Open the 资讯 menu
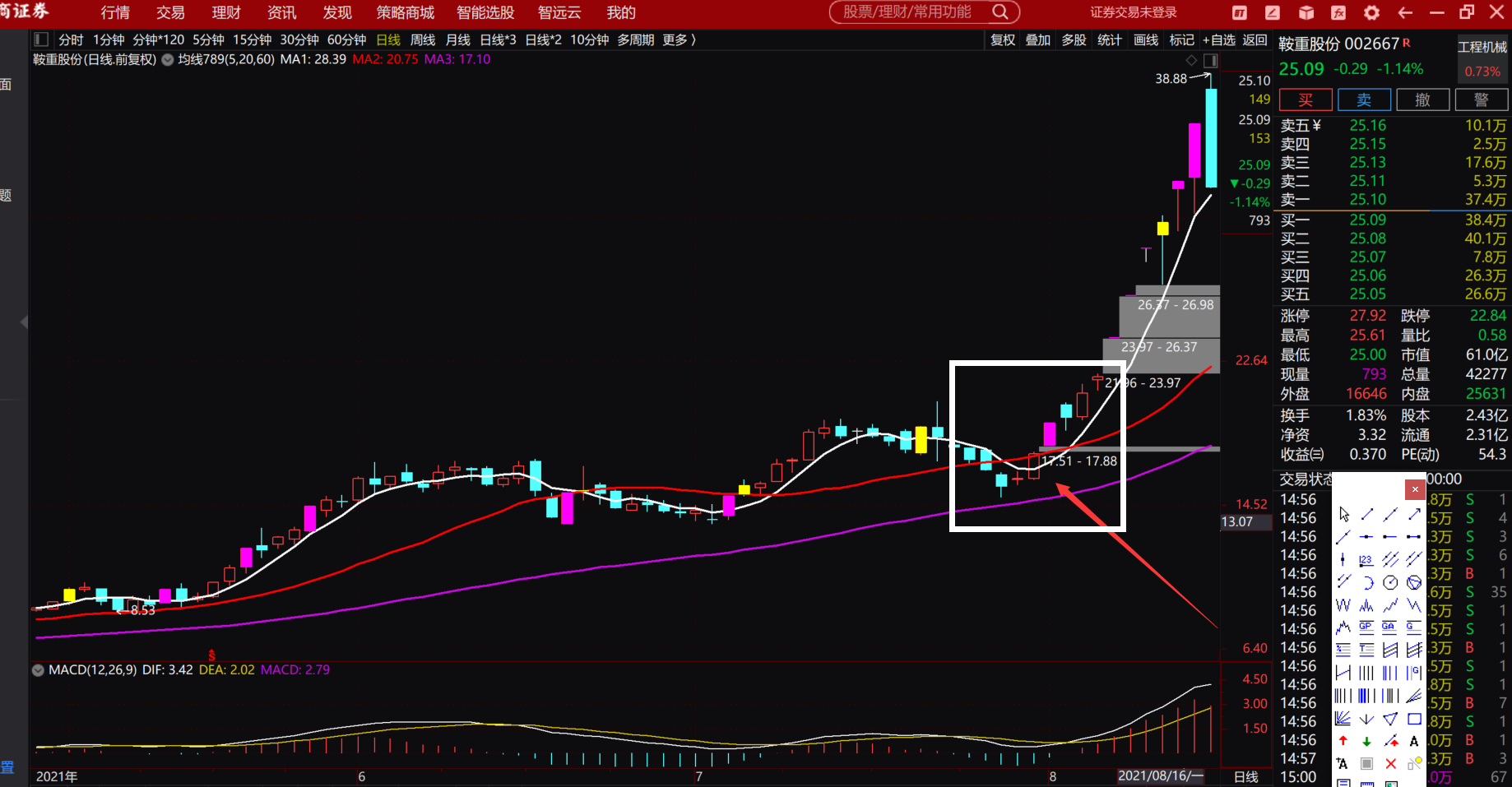 point(281,12)
